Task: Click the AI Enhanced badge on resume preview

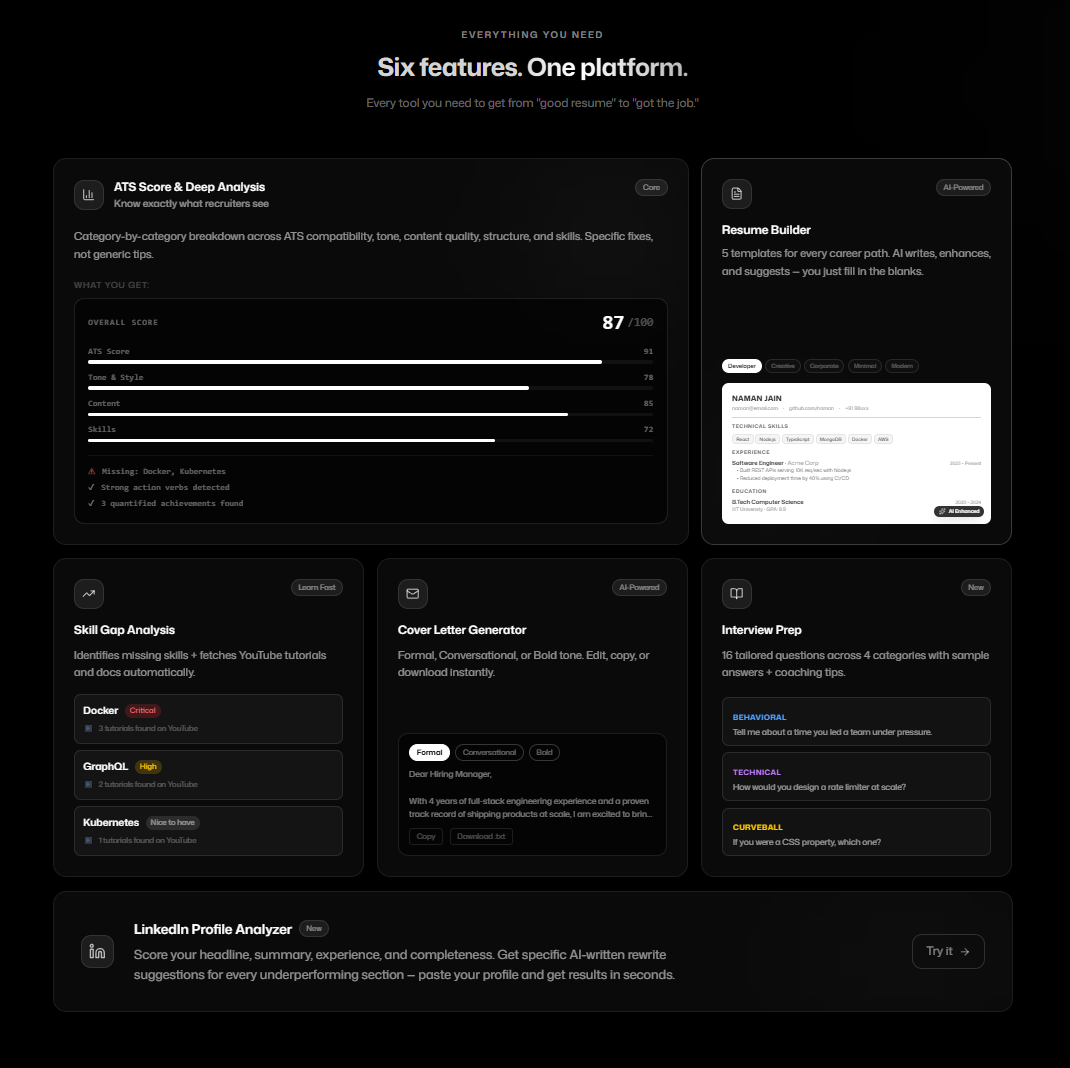Action: (x=959, y=511)
